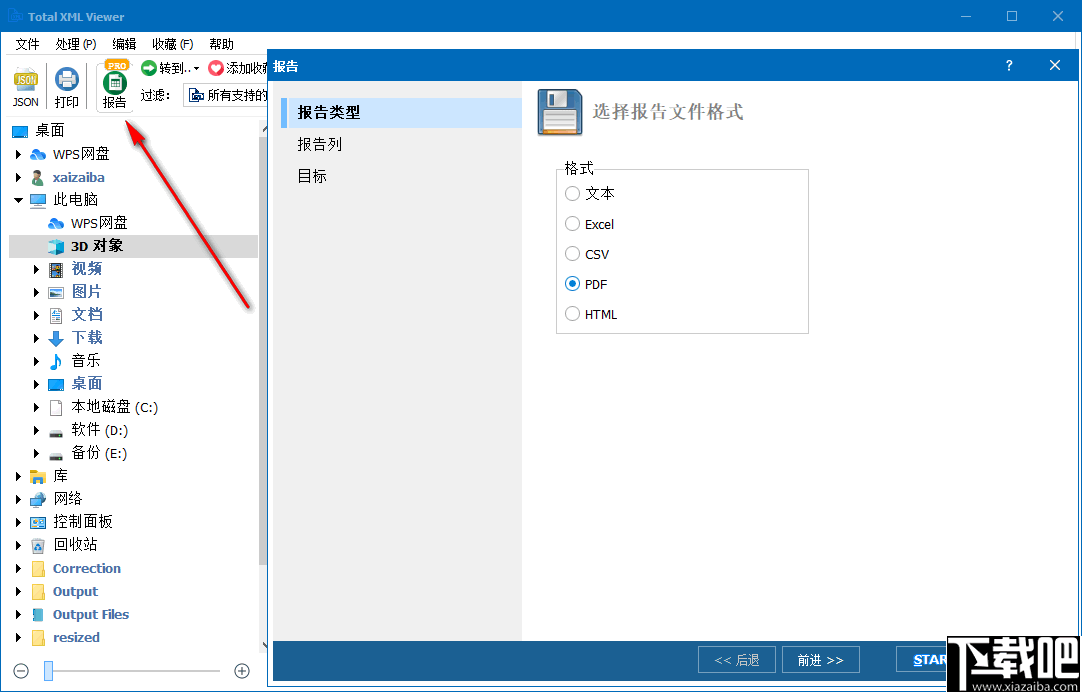1082x692 pixels.
Task: Switch to the 报告列 section
Action: pyautogui.click(x=320, y=144)
